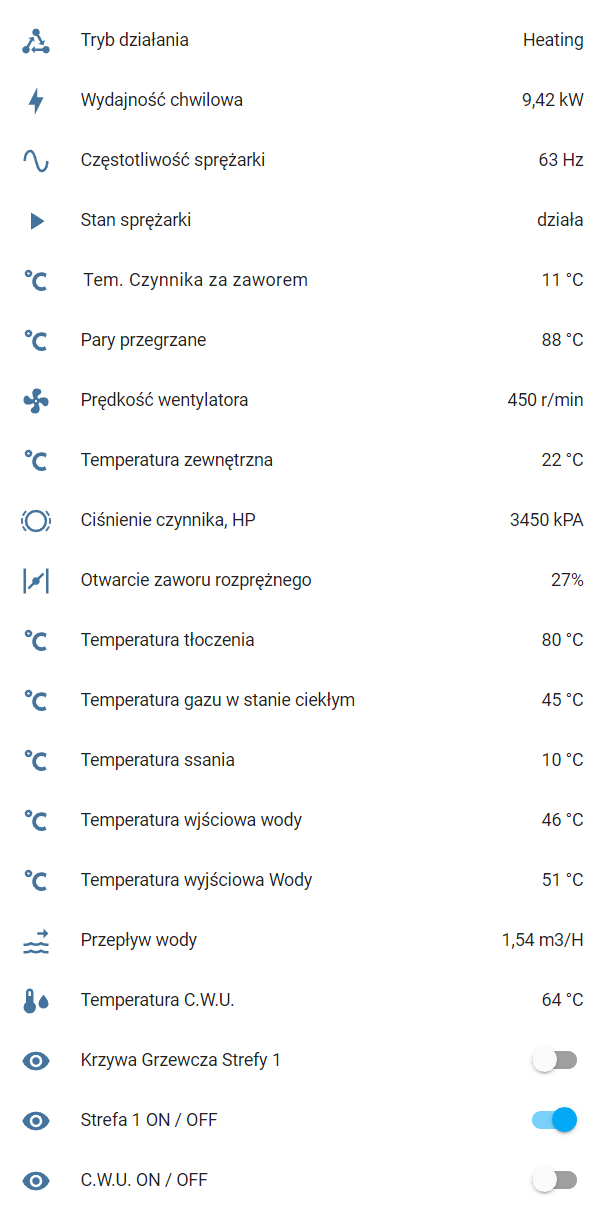Open the Temperatura tłoczenia entity row
Viewport: 598px width, 1212px height.
coord(299,640)
